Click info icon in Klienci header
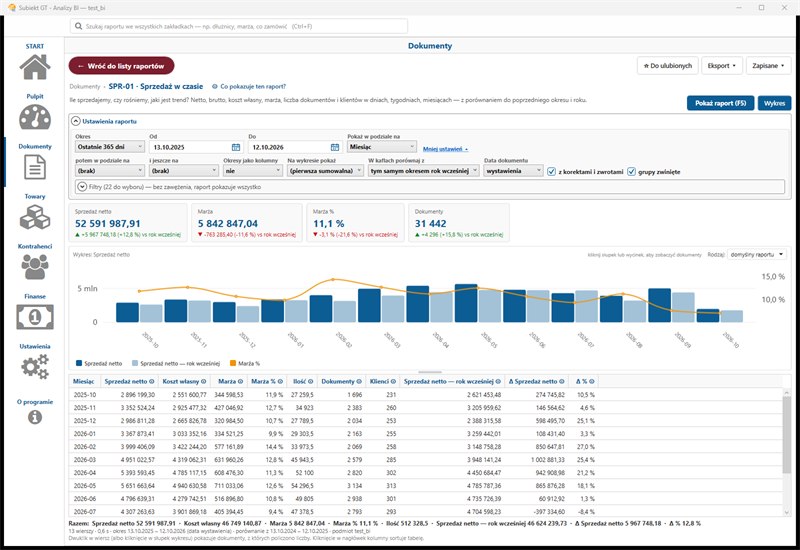This screenshot has height=550, width=800. (393, 381)
